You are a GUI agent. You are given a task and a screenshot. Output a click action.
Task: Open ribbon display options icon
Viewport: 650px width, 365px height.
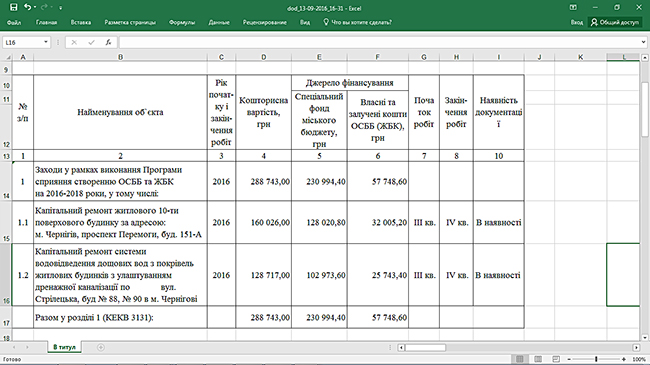pos(573,7)
